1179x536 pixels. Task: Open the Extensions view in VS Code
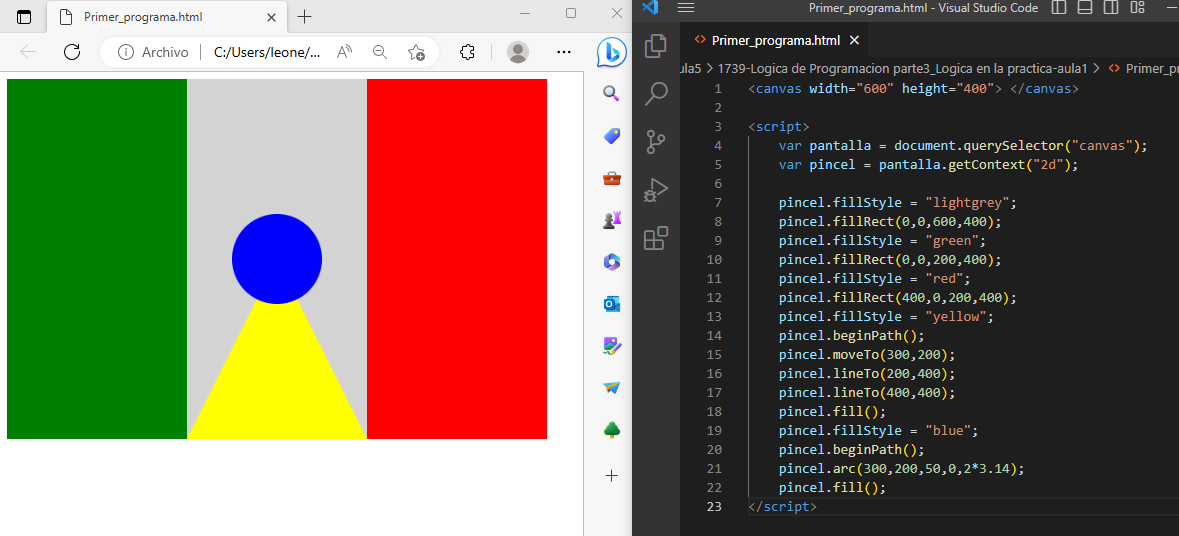point(656,238)
